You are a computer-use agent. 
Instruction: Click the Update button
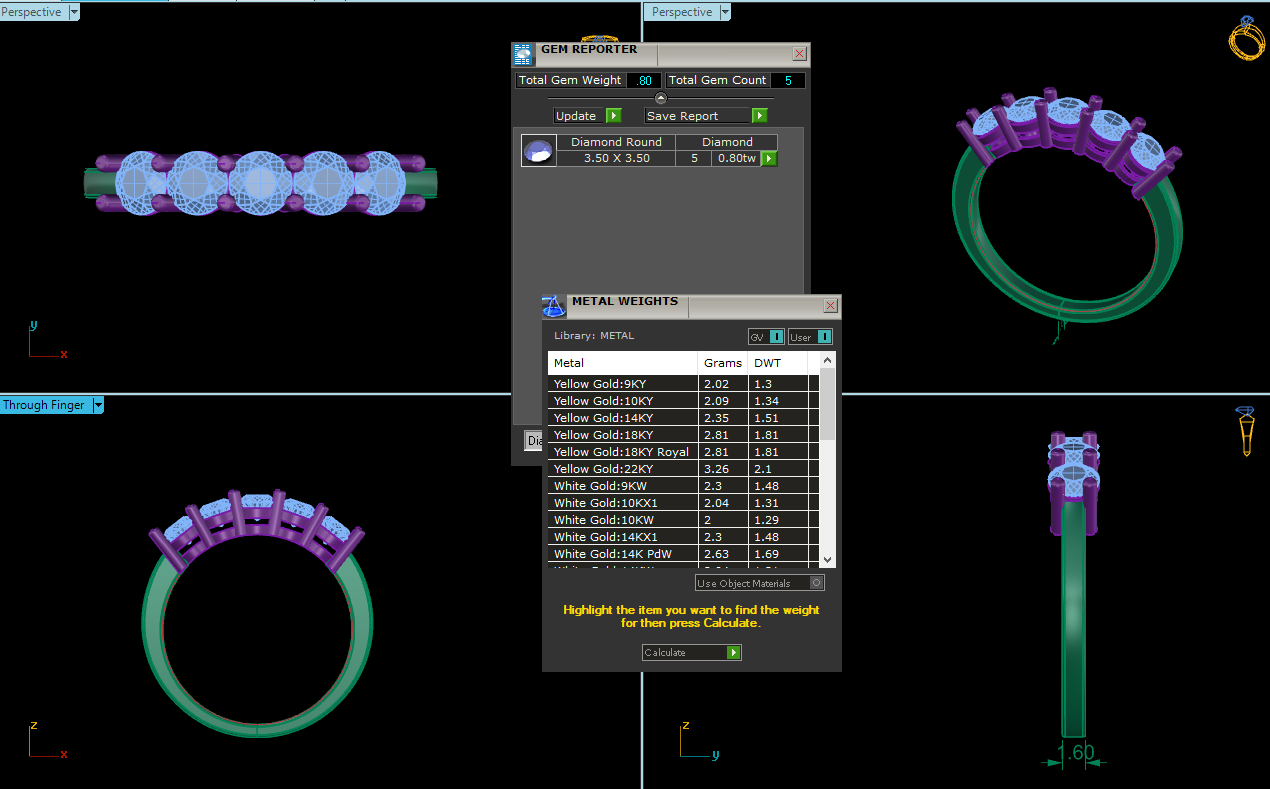pyautogui.click(x=588, y=116)
